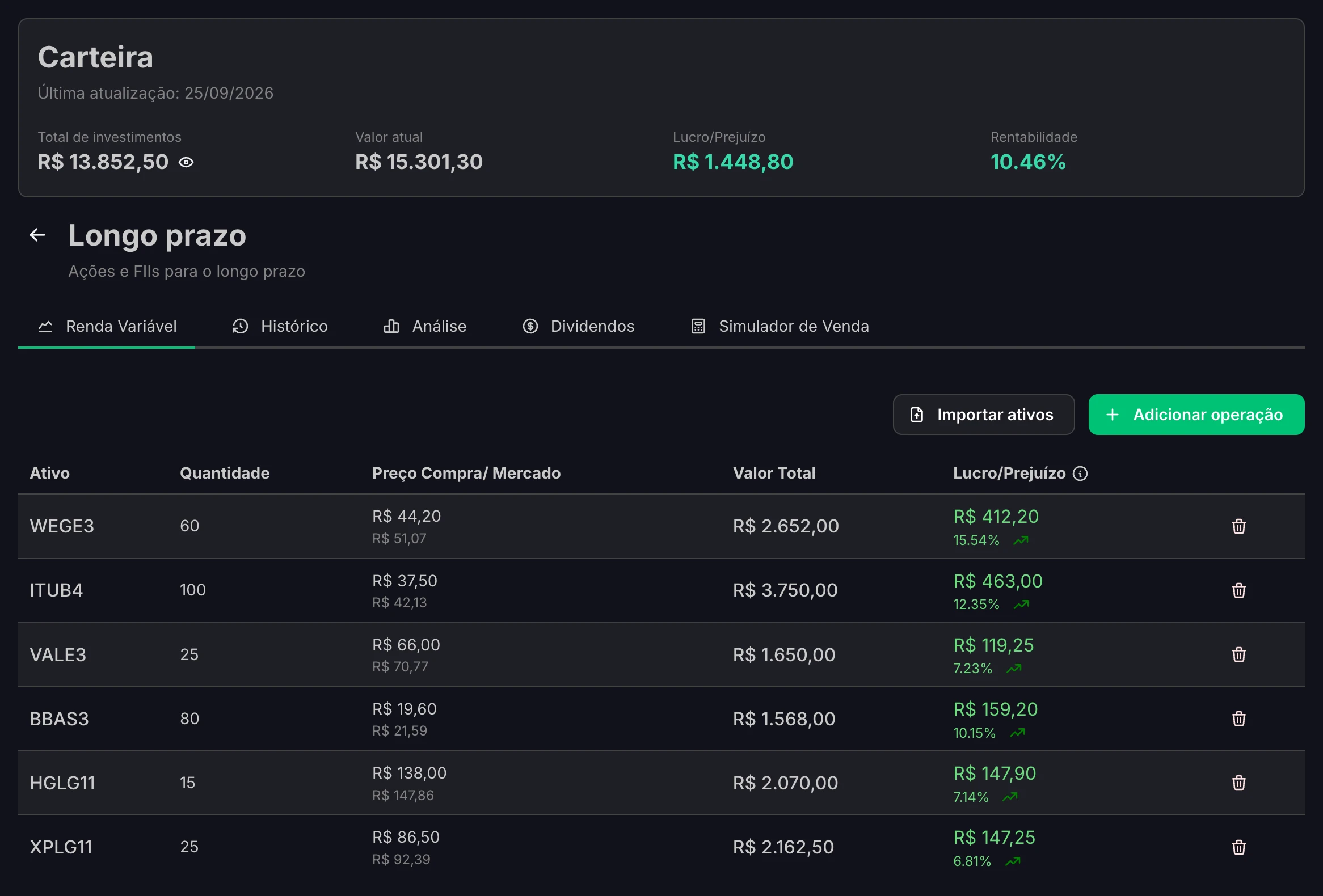1323x896 pixels.
Task: Toggle visibility of total investments eye icon
Action: (x=186, y=163)
